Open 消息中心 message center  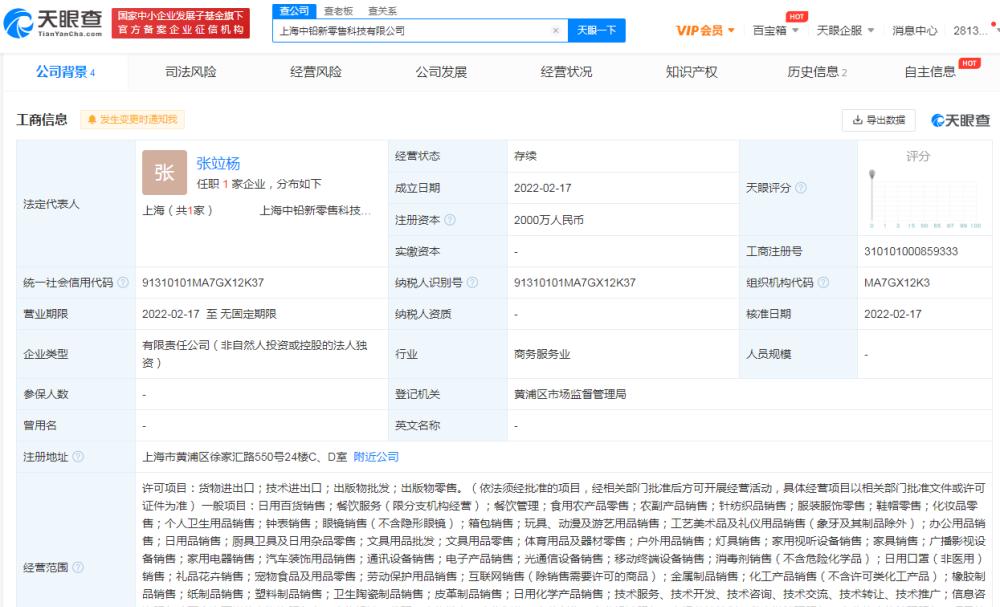pyautogui.click(x=915, y=31)
